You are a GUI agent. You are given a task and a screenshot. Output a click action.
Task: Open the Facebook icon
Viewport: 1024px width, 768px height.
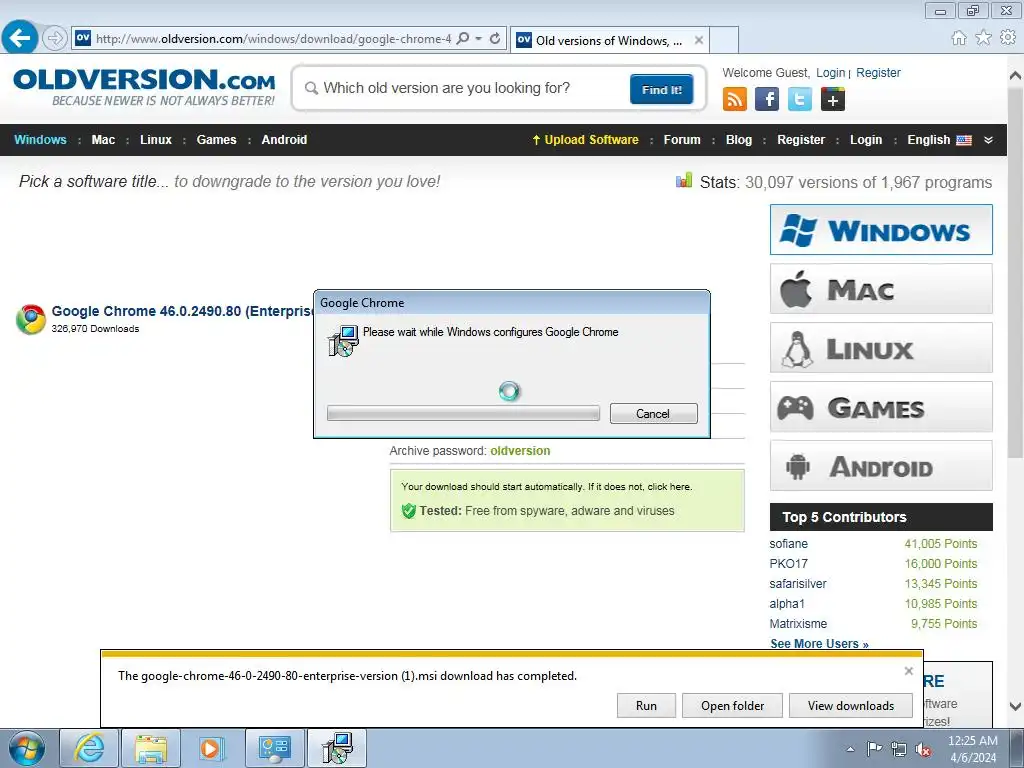(767, 99)
